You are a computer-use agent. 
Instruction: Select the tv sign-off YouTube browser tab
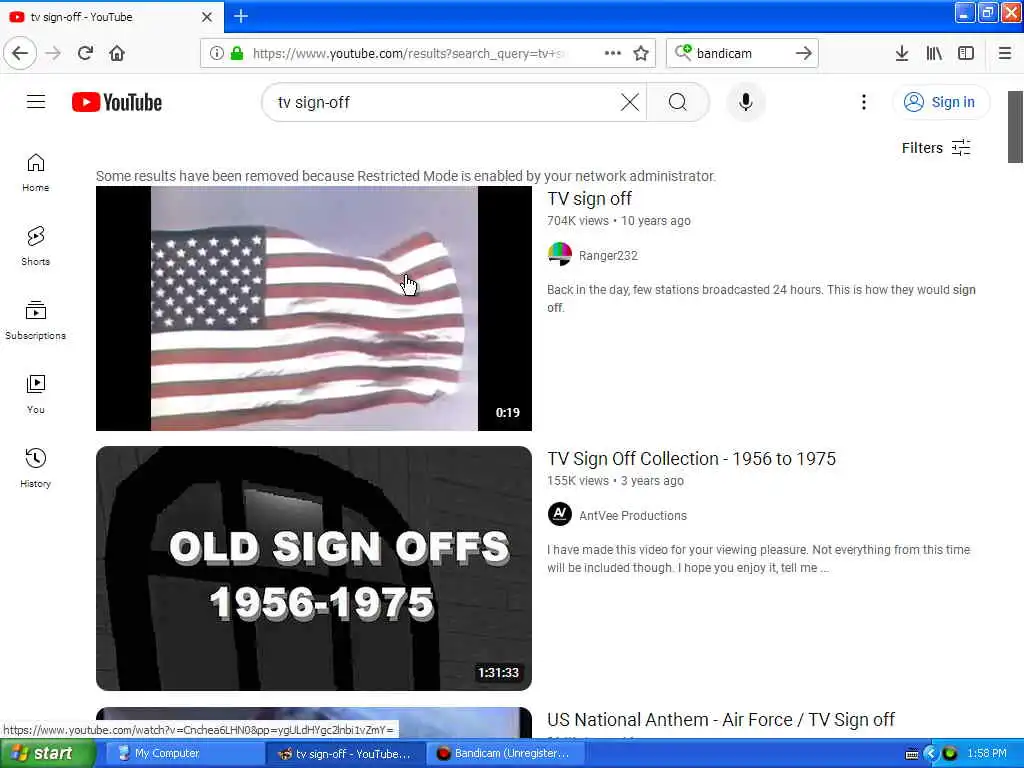tap(112, 16)
